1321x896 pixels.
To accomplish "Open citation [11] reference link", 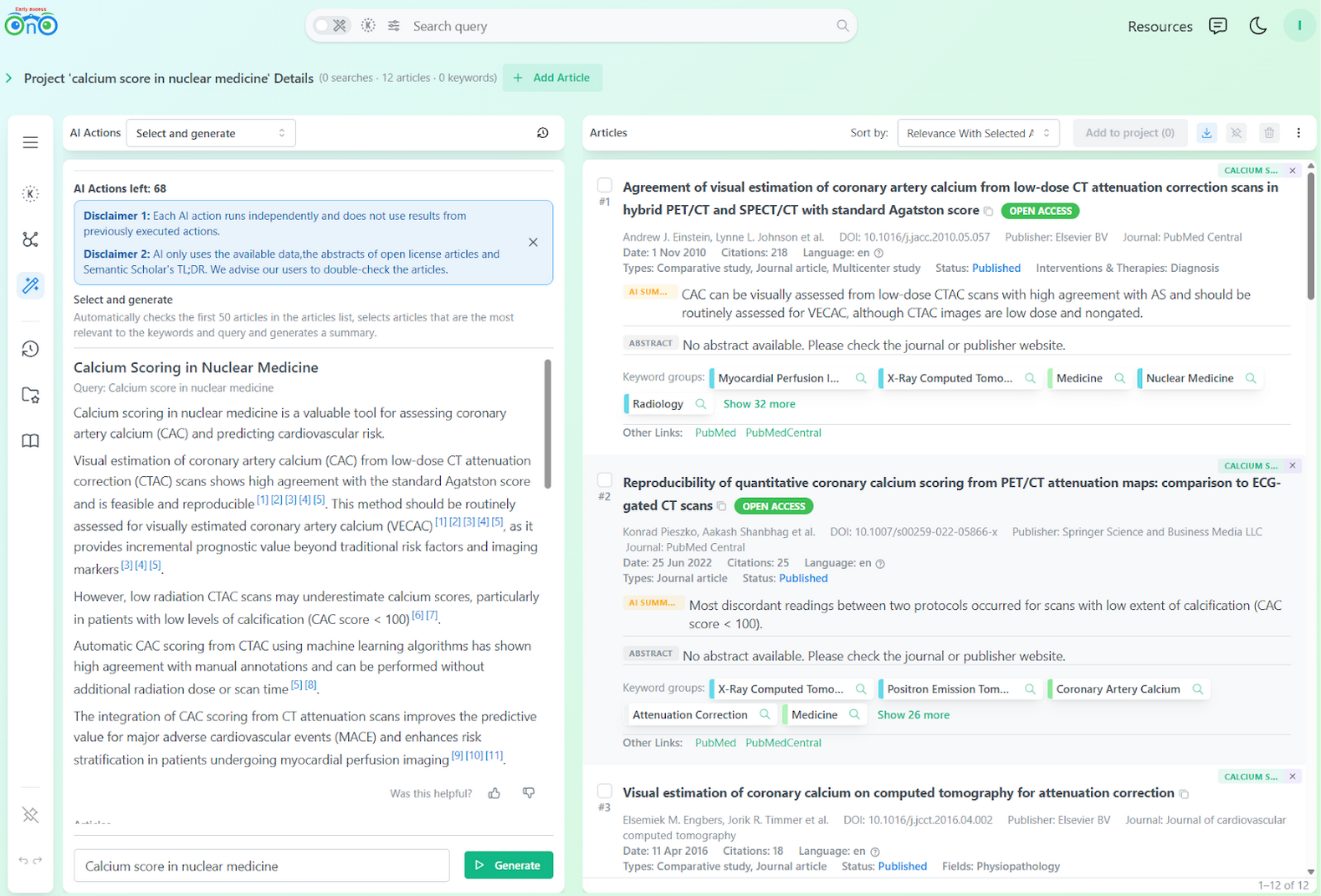I will (x=494, y=755).
